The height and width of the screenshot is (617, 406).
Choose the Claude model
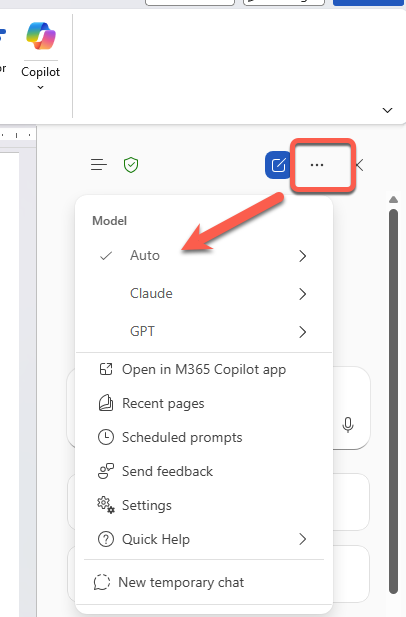203,294
